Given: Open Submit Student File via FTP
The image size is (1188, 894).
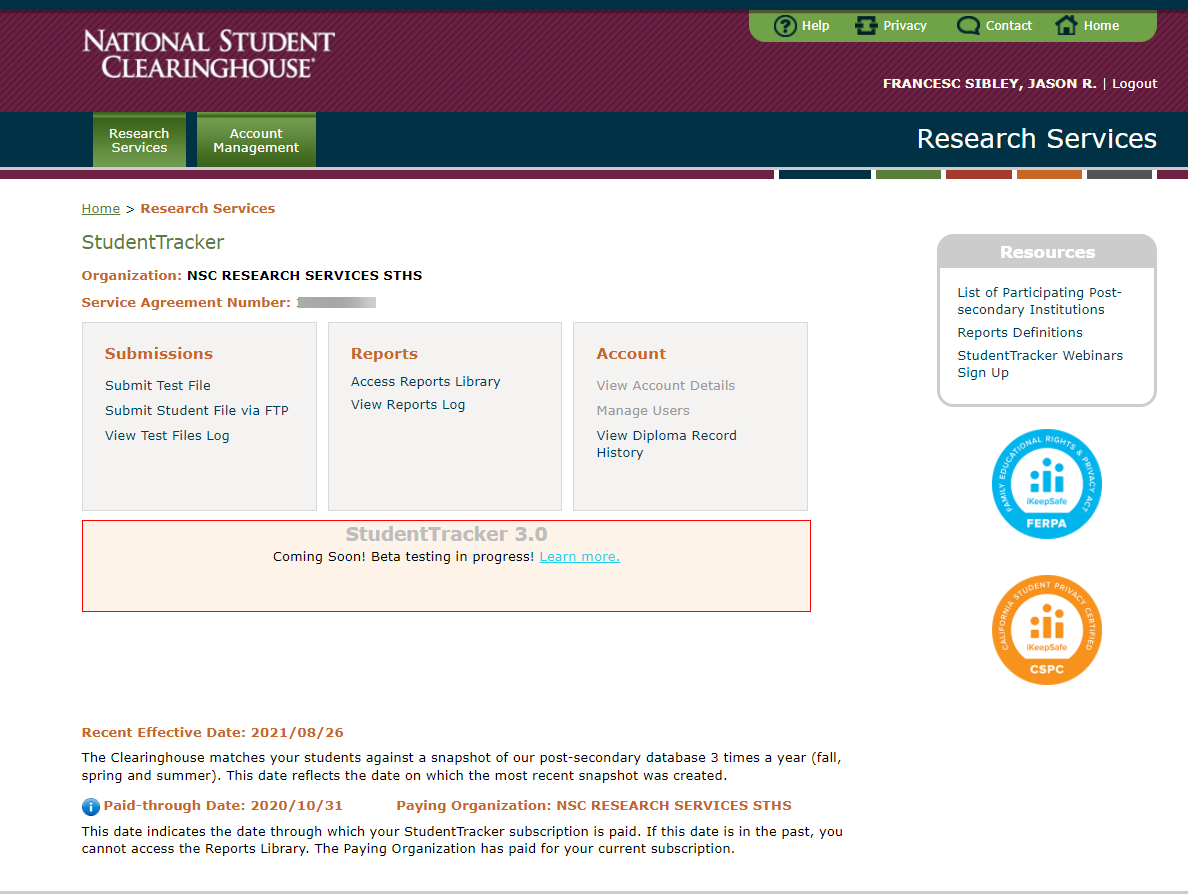Looking at the screenshot, I should 196,411.
